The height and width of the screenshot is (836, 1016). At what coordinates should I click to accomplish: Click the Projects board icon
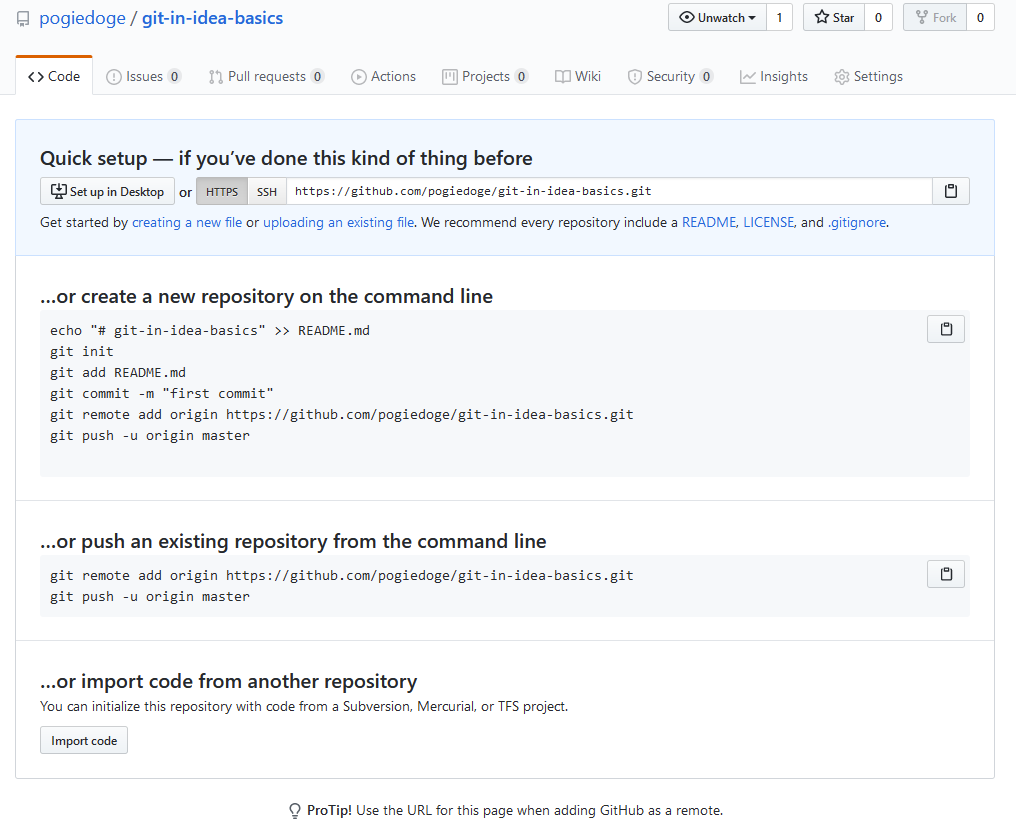450,77
